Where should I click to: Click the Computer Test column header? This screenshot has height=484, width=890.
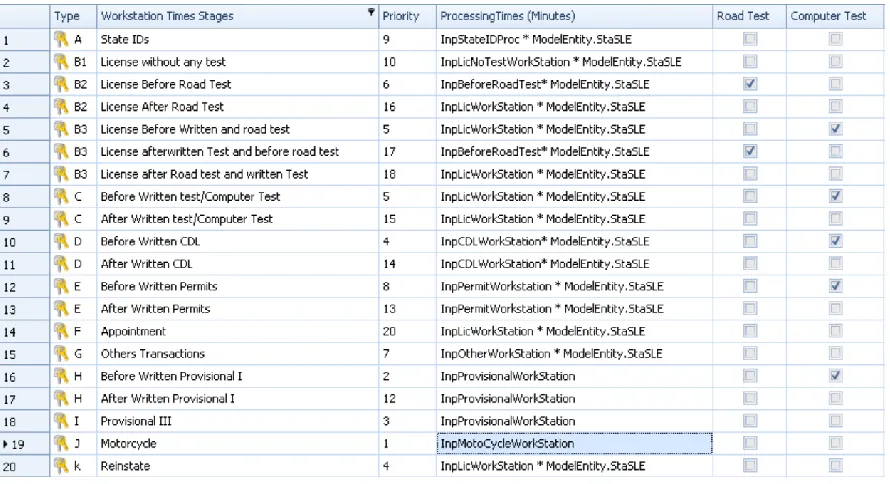point(835,16)
